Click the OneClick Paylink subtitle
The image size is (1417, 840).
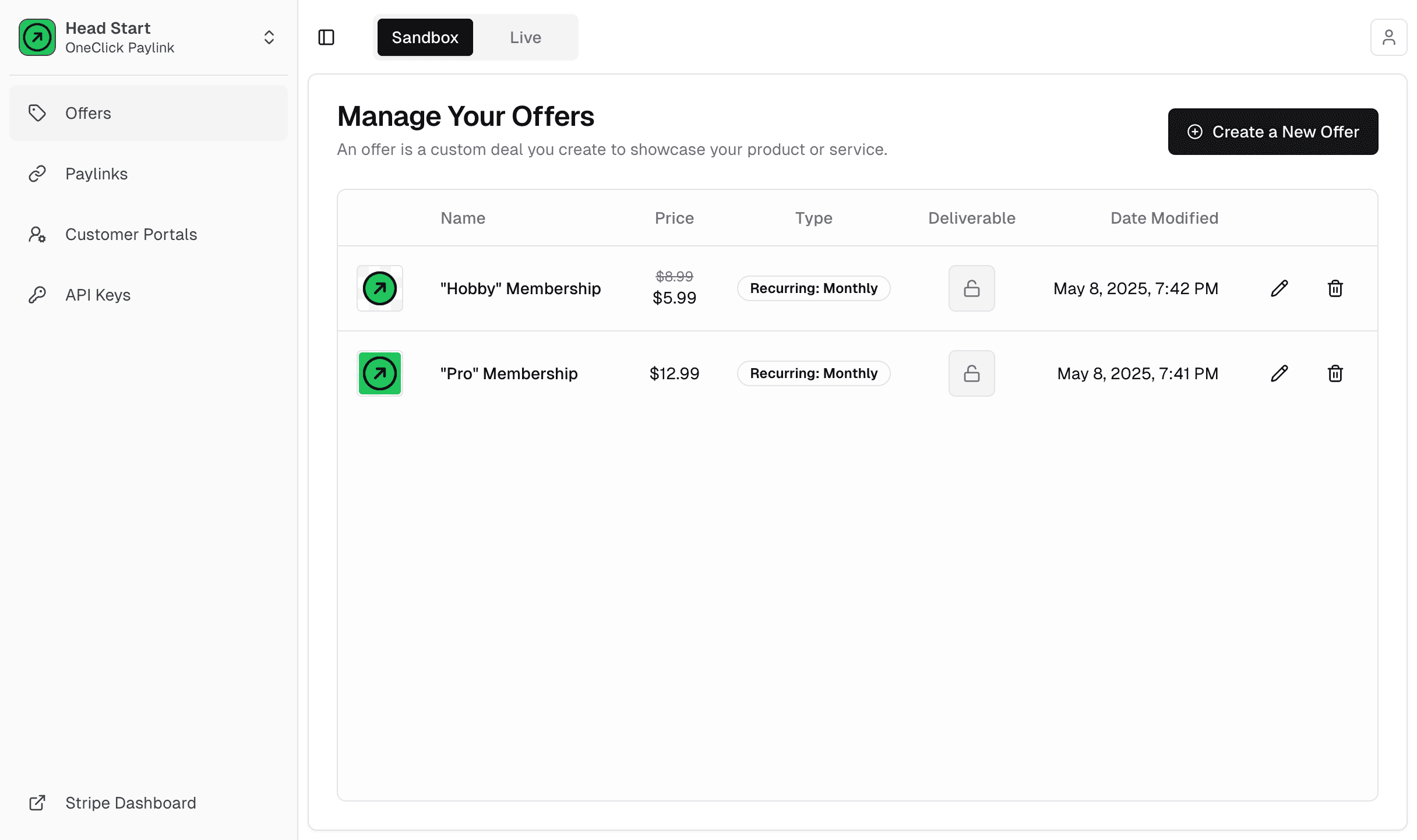(119, 48)
